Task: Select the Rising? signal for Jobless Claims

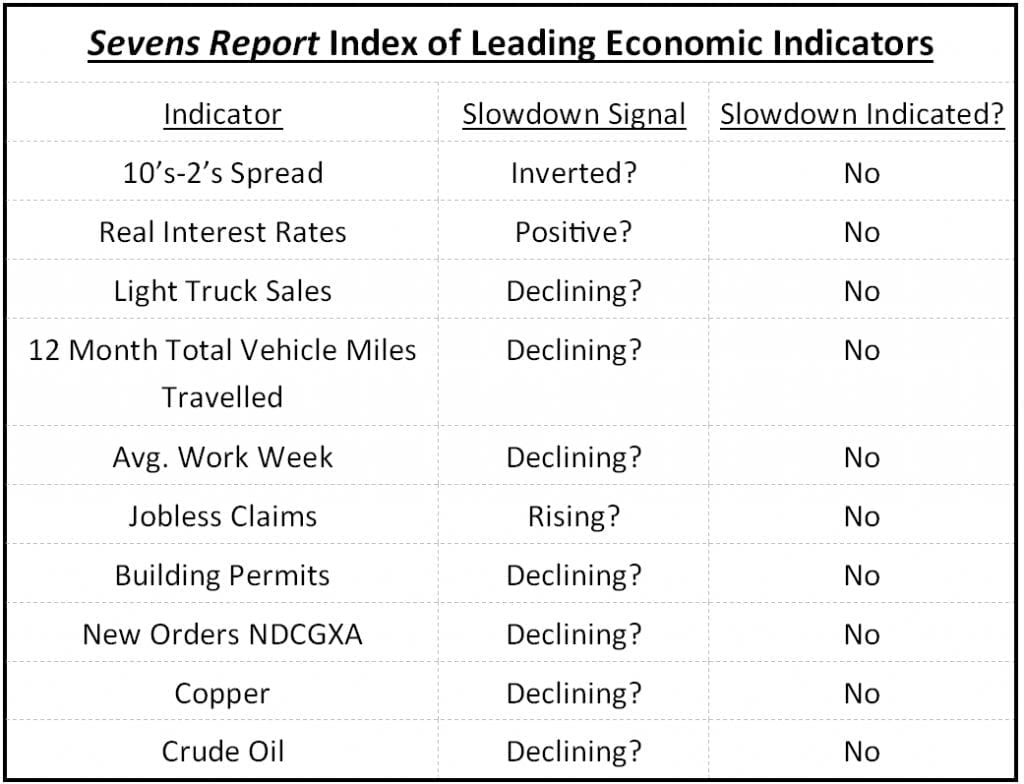Action: point(573,516)
